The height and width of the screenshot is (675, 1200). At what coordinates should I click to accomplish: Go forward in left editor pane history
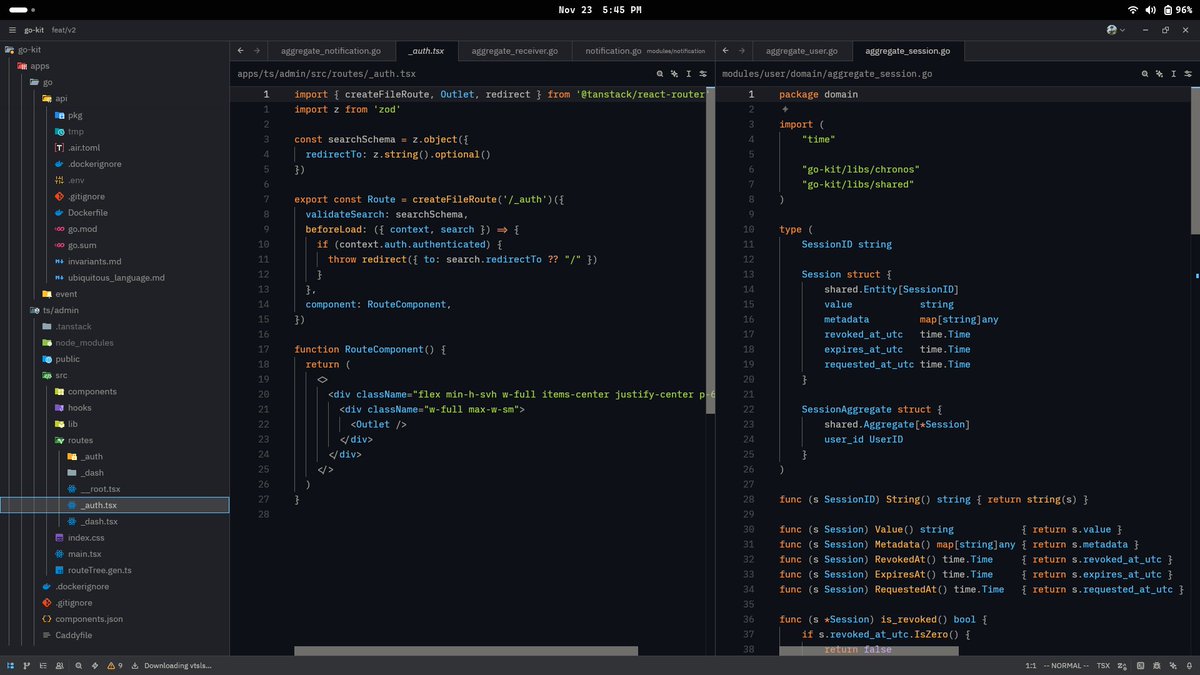[256, 50]
